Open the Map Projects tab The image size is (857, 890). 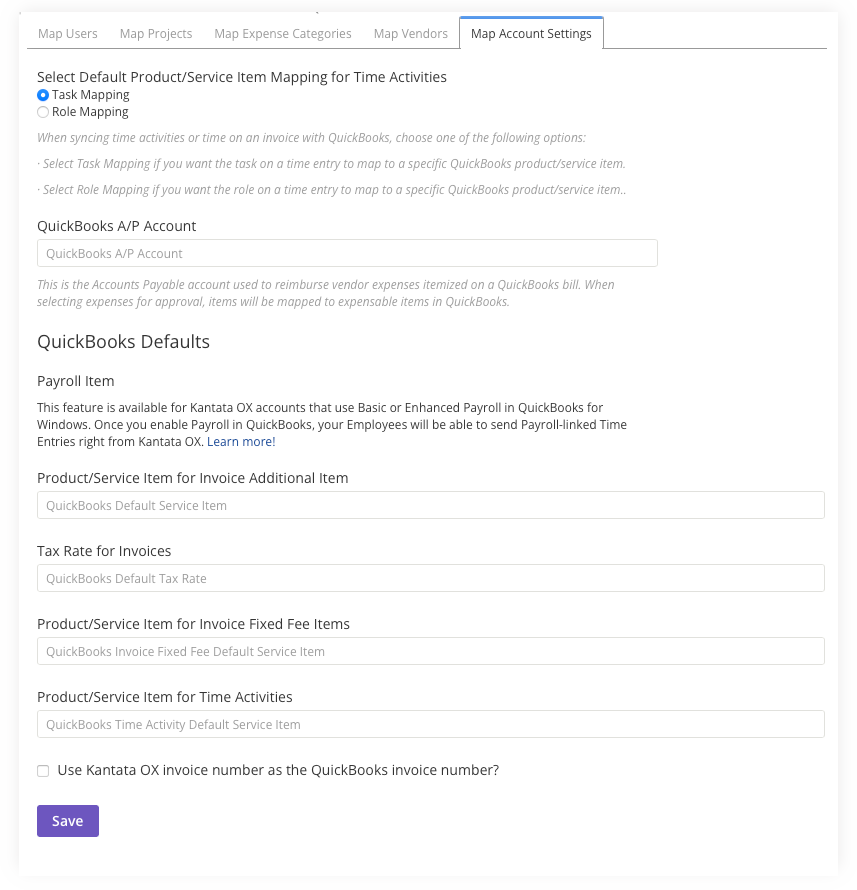[156, 34]
